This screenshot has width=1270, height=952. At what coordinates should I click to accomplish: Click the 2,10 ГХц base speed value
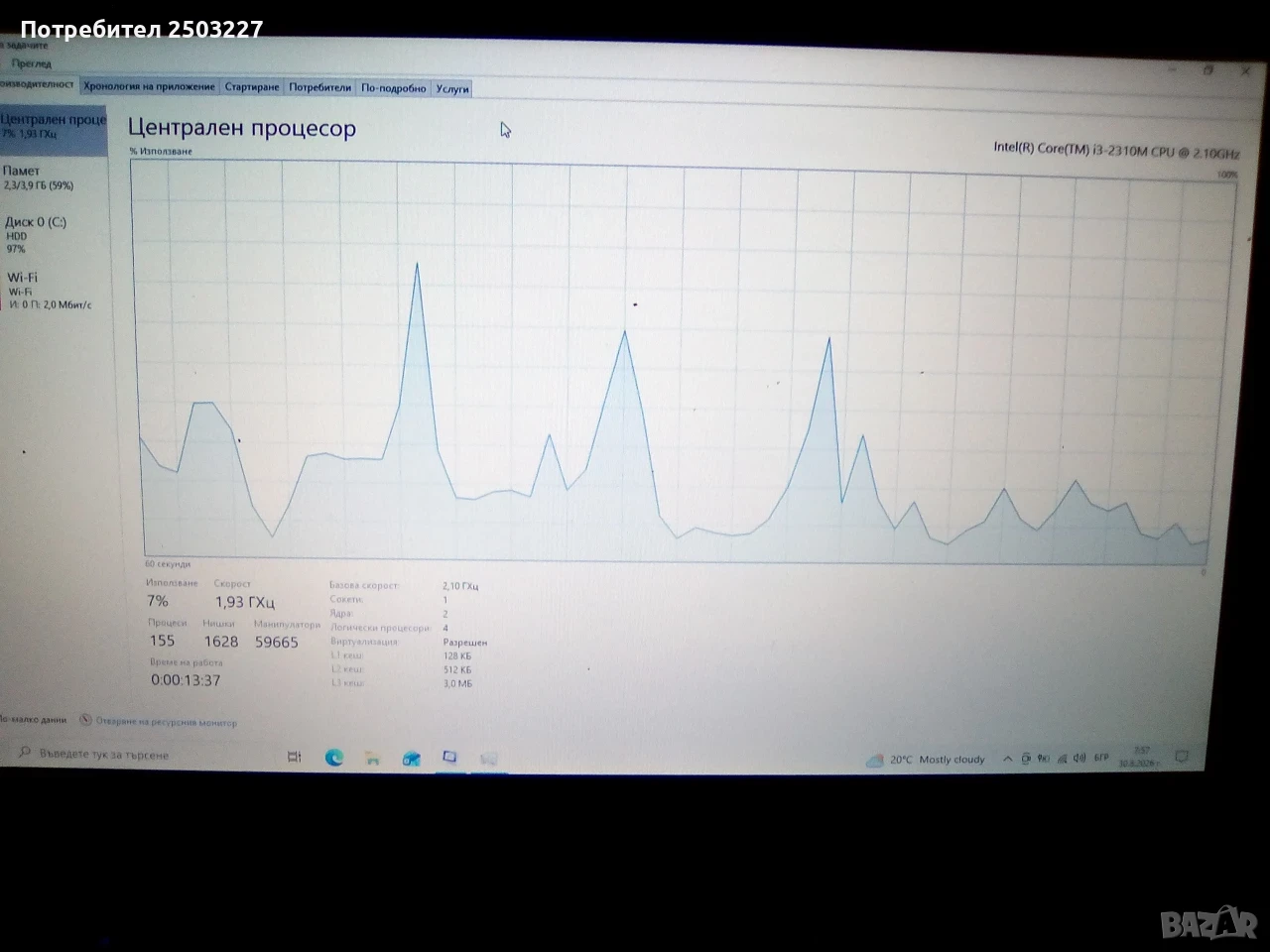460,586
